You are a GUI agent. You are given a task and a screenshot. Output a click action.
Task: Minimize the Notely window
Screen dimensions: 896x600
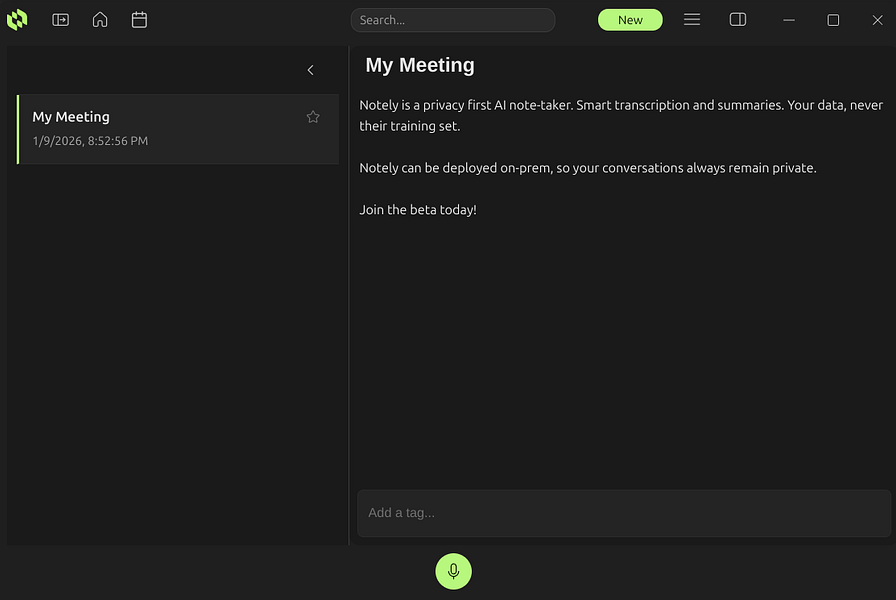click(x=789, y=20)
